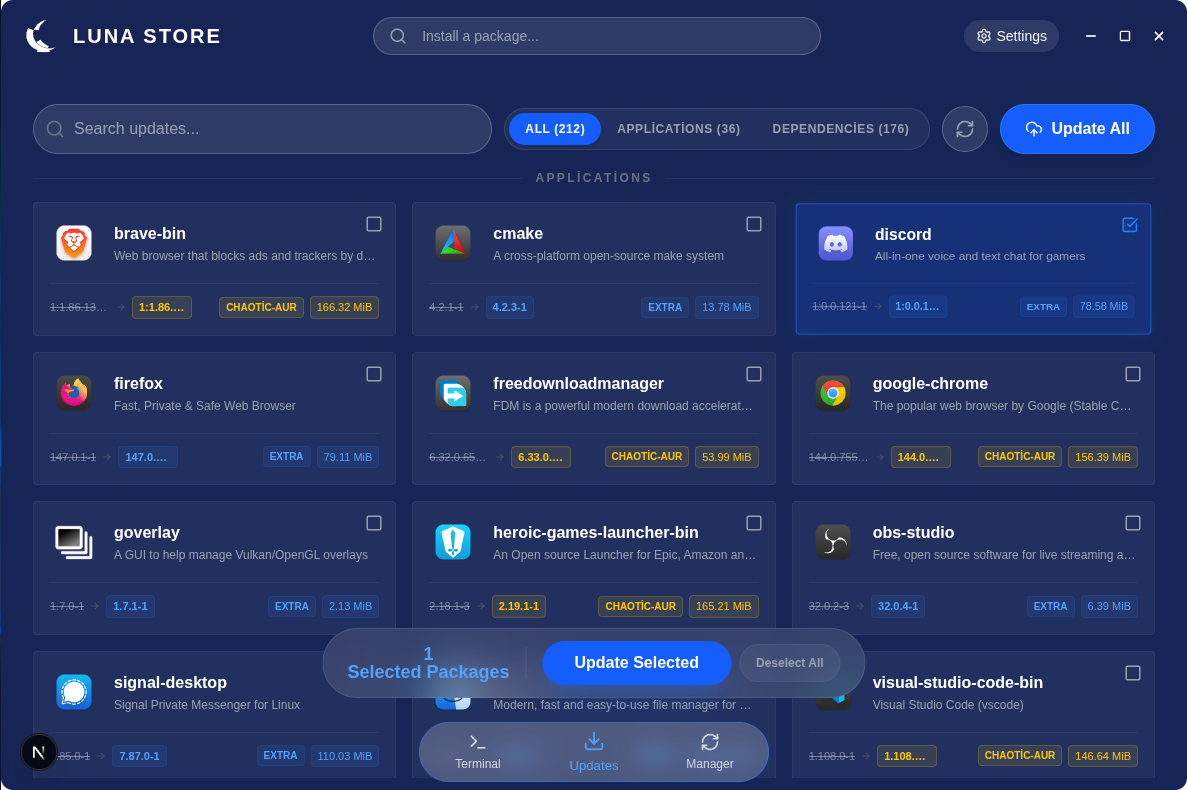Image resolution: width=1187 pixels, height=790 pixels.
Task: Click the cloud upload icon on Update All
Action: click(1033, 129)
